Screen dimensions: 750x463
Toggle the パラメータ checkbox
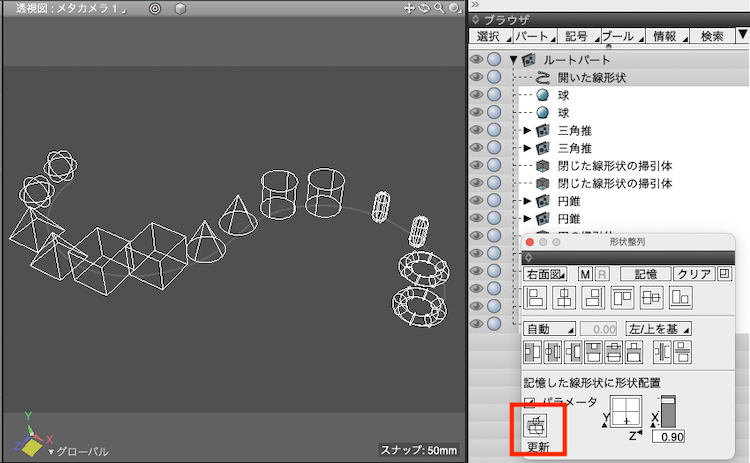click(531, 401)
